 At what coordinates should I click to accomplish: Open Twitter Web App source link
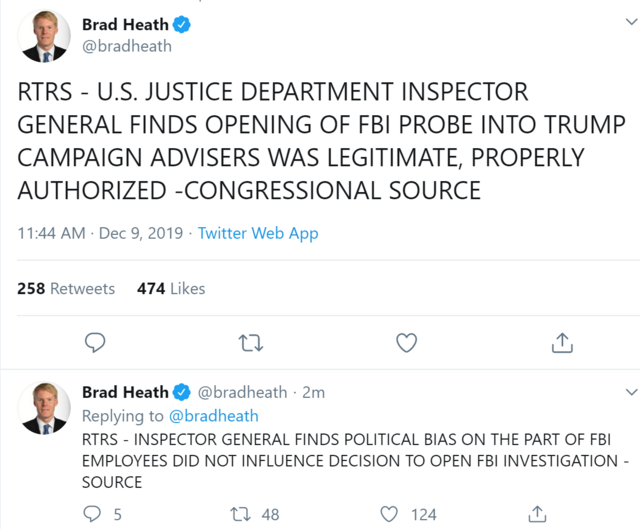[x=258, y=233]
